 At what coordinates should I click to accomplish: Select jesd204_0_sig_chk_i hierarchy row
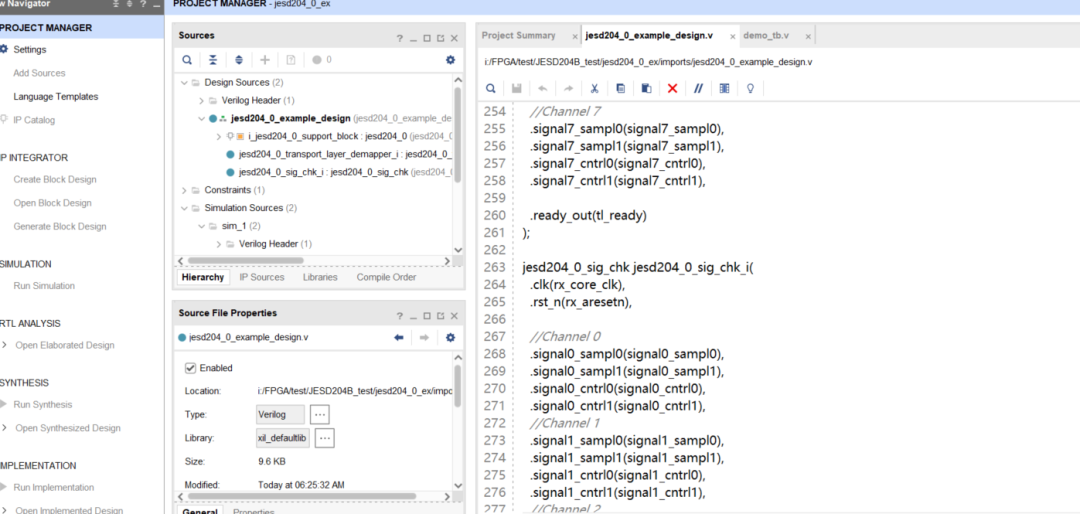340,172
